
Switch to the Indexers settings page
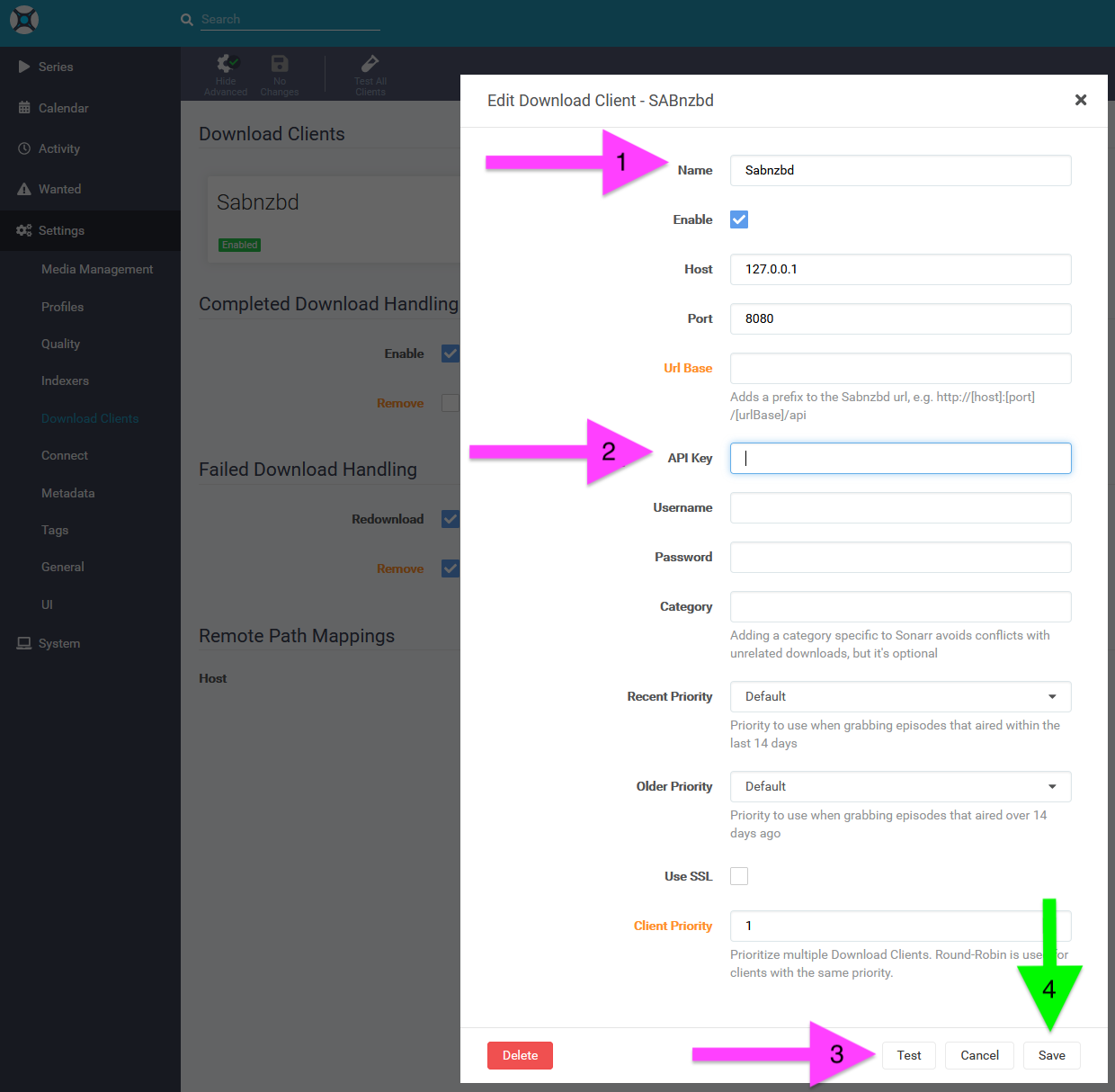[65, 380]
